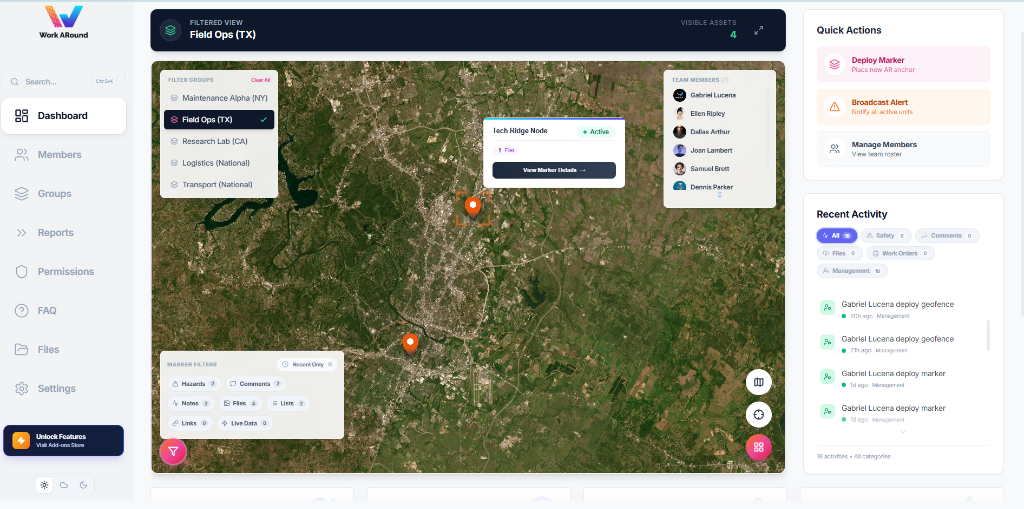Click the lower orange map marker

(410, 343)
